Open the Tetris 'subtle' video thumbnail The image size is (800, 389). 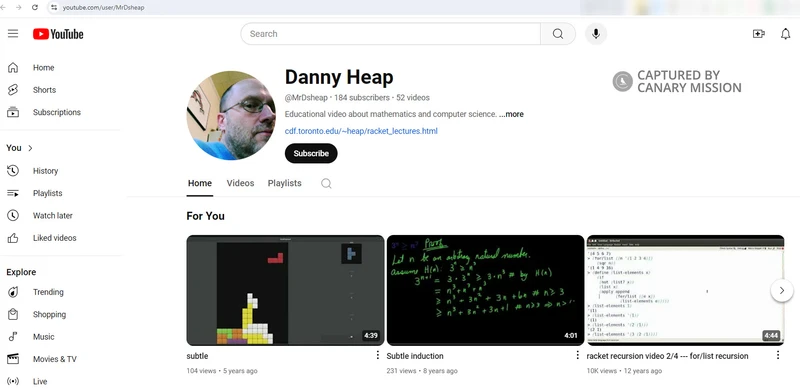pos(285,290)
